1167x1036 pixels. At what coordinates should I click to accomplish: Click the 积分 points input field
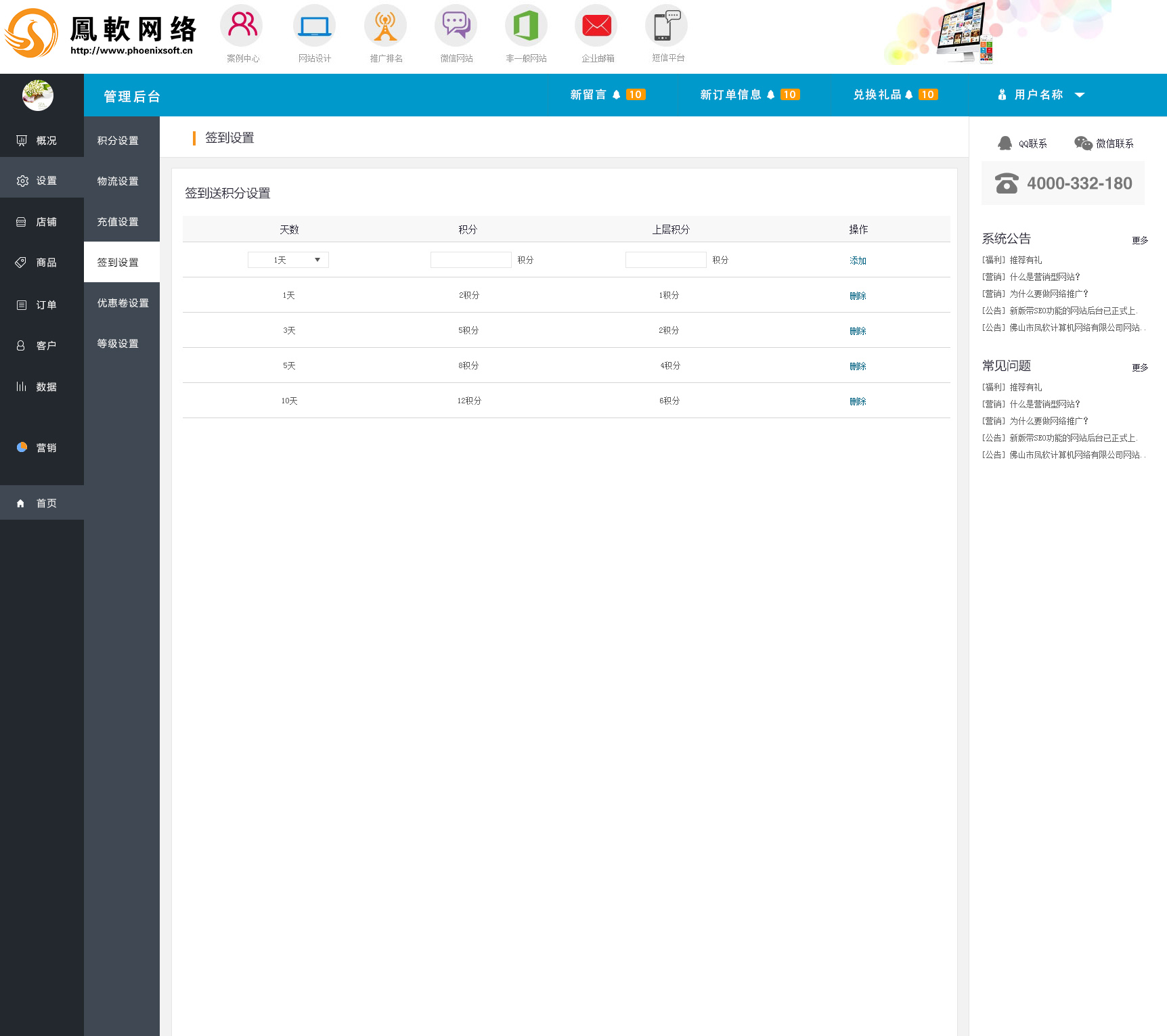[470, 260]
